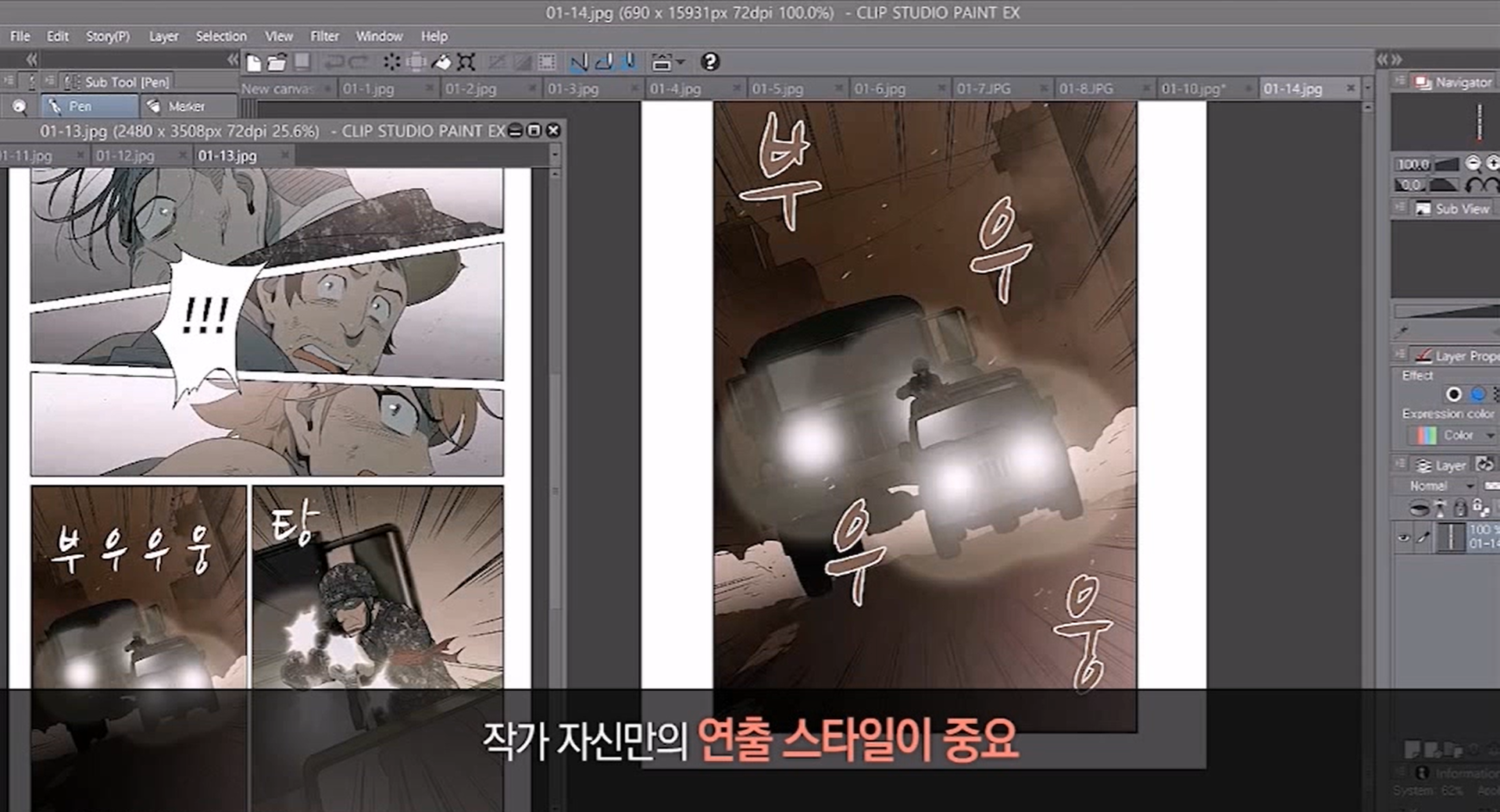The height and width of the screenshot is (812, 1500).
Task: Toggle visibility eye of layer 01-14
Action: click(1404, 538)
